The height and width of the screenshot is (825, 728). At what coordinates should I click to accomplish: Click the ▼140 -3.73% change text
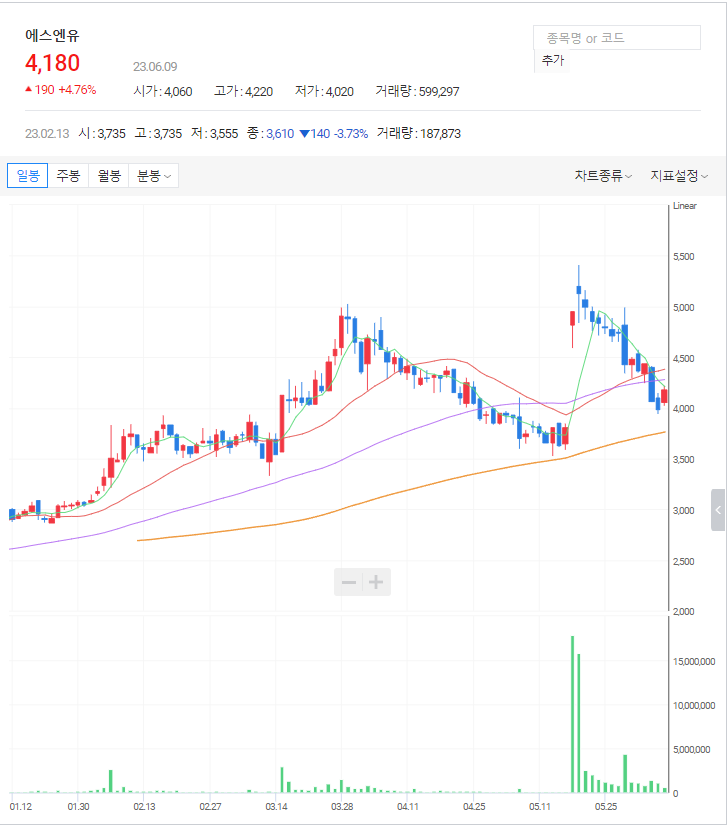(x=333, y=134)
